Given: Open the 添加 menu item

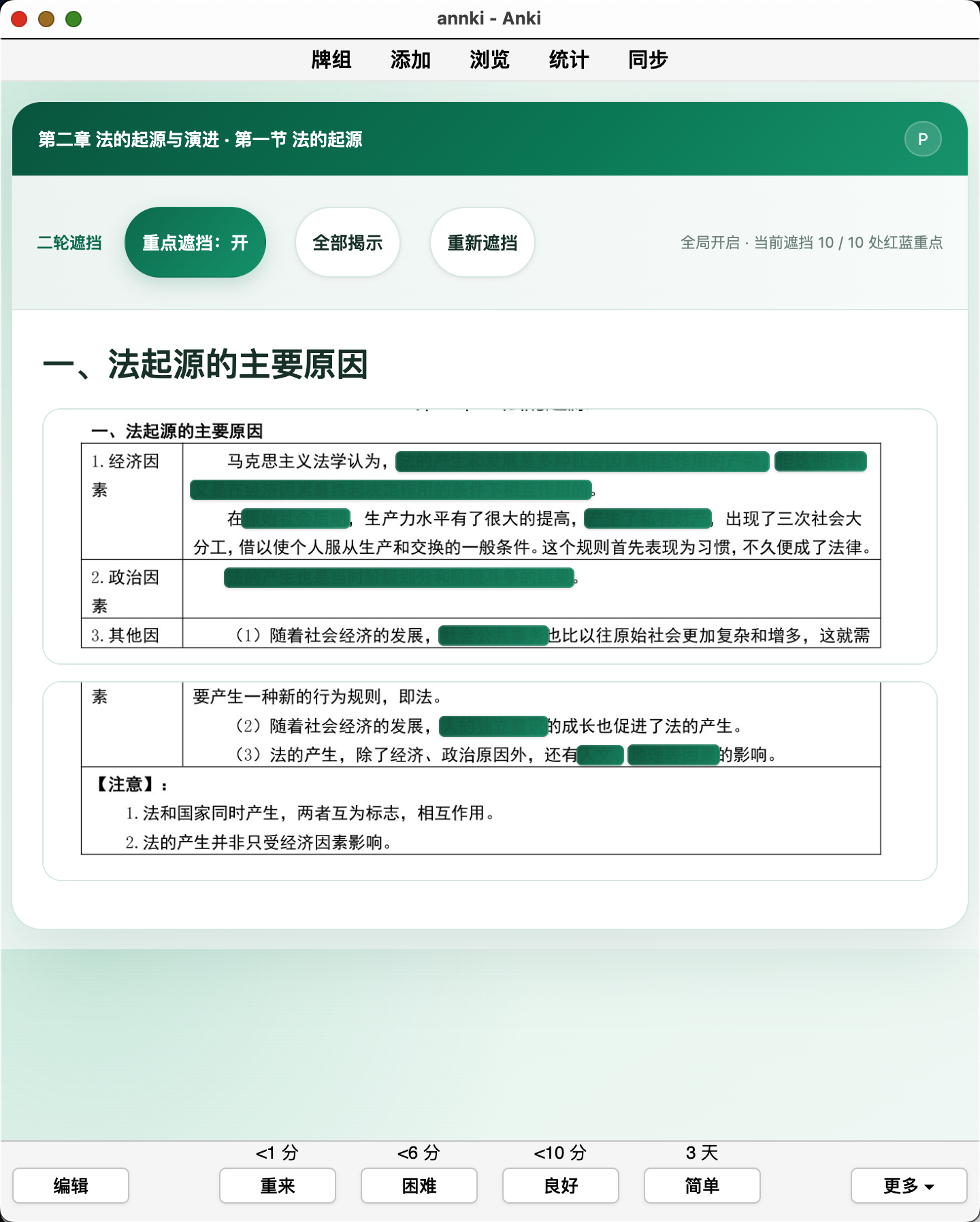Looking at the screenshot, I should pos(410,60).
